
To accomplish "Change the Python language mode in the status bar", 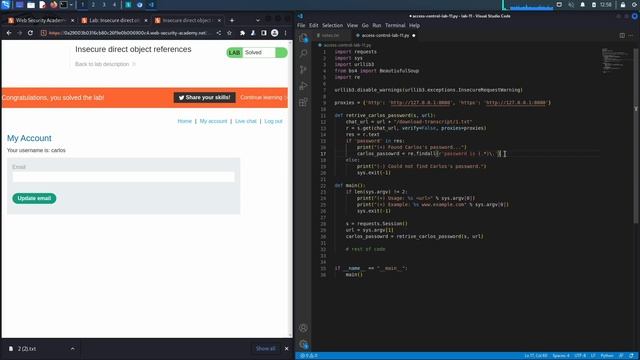I will point(607,356).
